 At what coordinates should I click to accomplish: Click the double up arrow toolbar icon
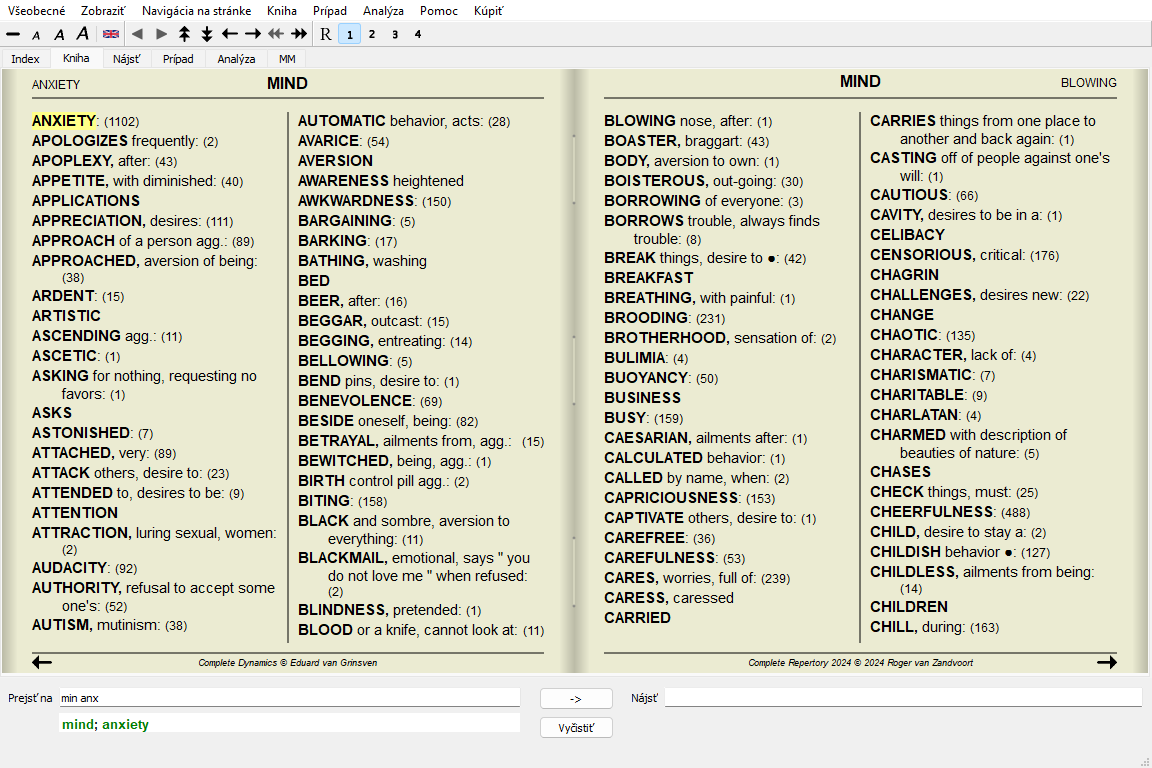[x=184, y=34]
